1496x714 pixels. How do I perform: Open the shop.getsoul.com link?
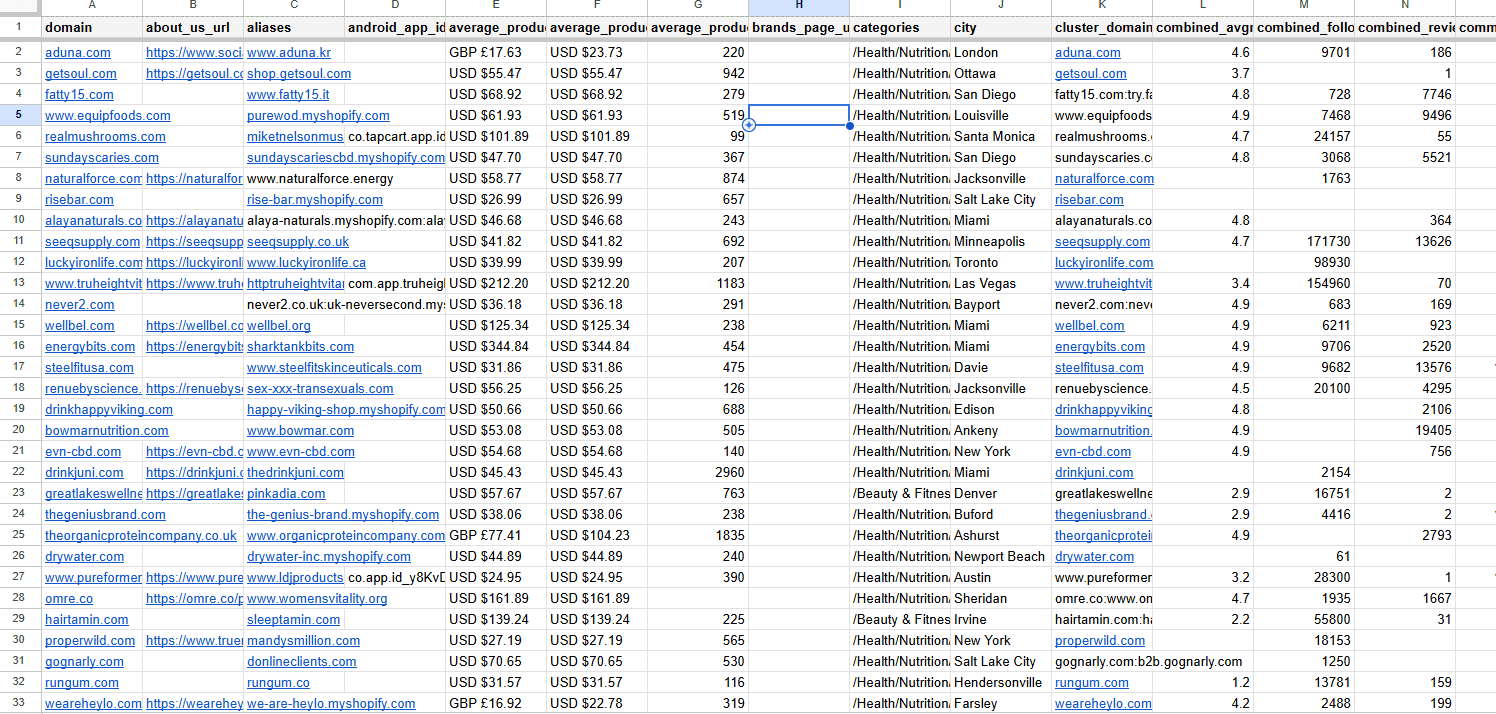[x=299, y=73]
